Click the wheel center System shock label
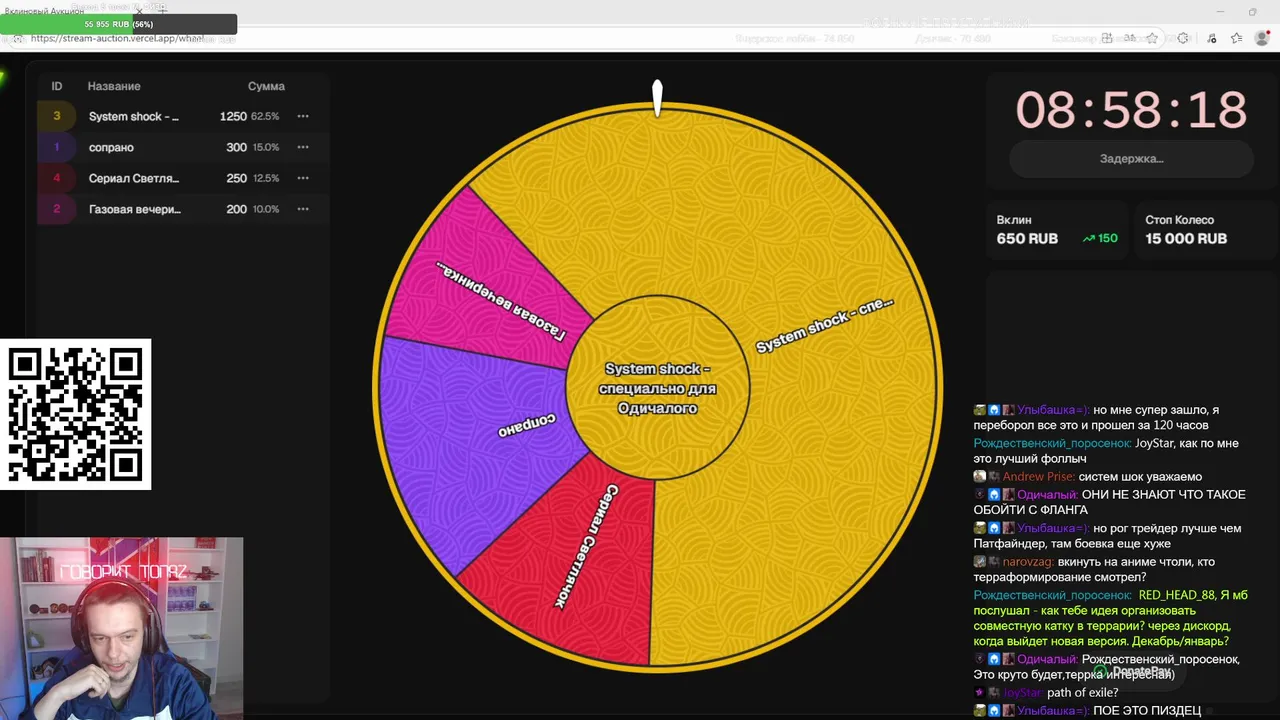1280x720 pixels. 657,388
